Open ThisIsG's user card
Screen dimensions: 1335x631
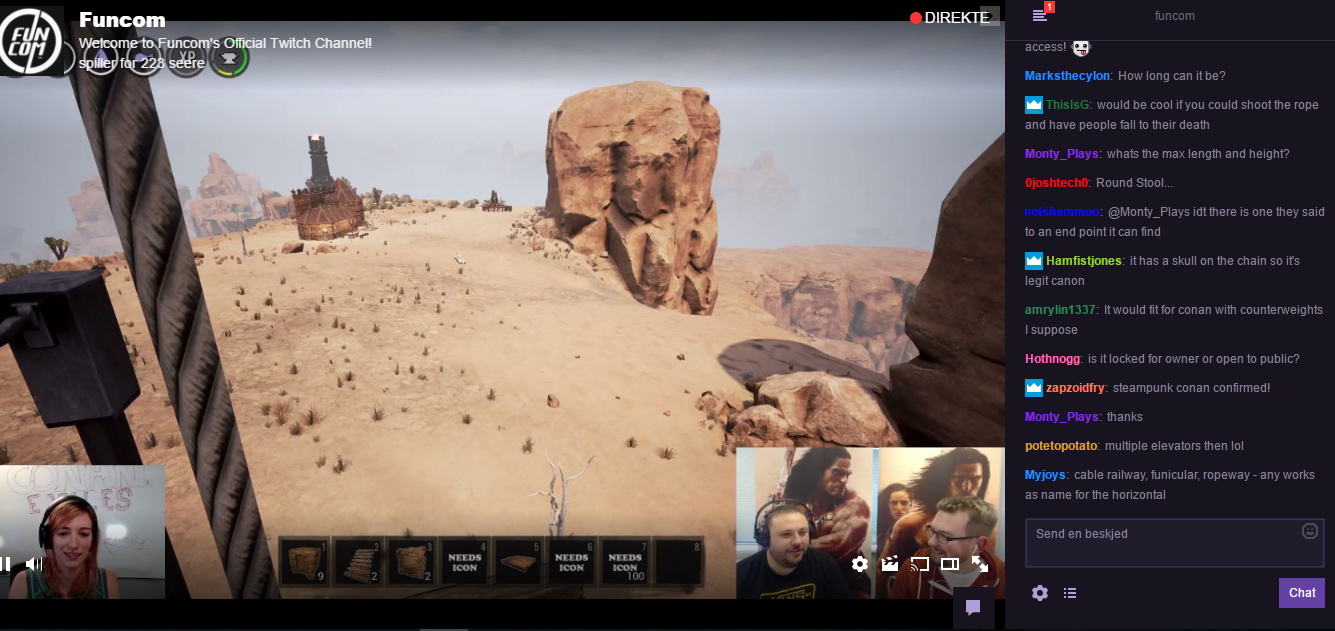[x=1069, y=105]
